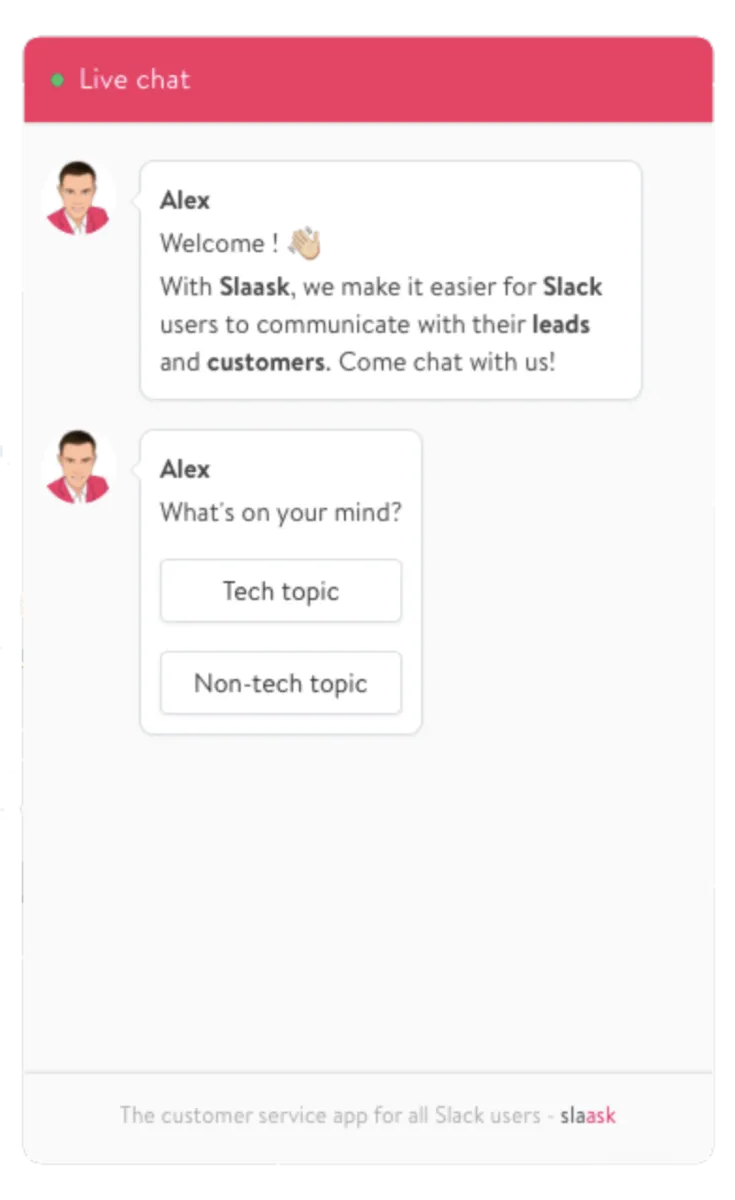Screen dimensions: 735x1200
Task: Click the green online status dot
Action: coord(57,80)
